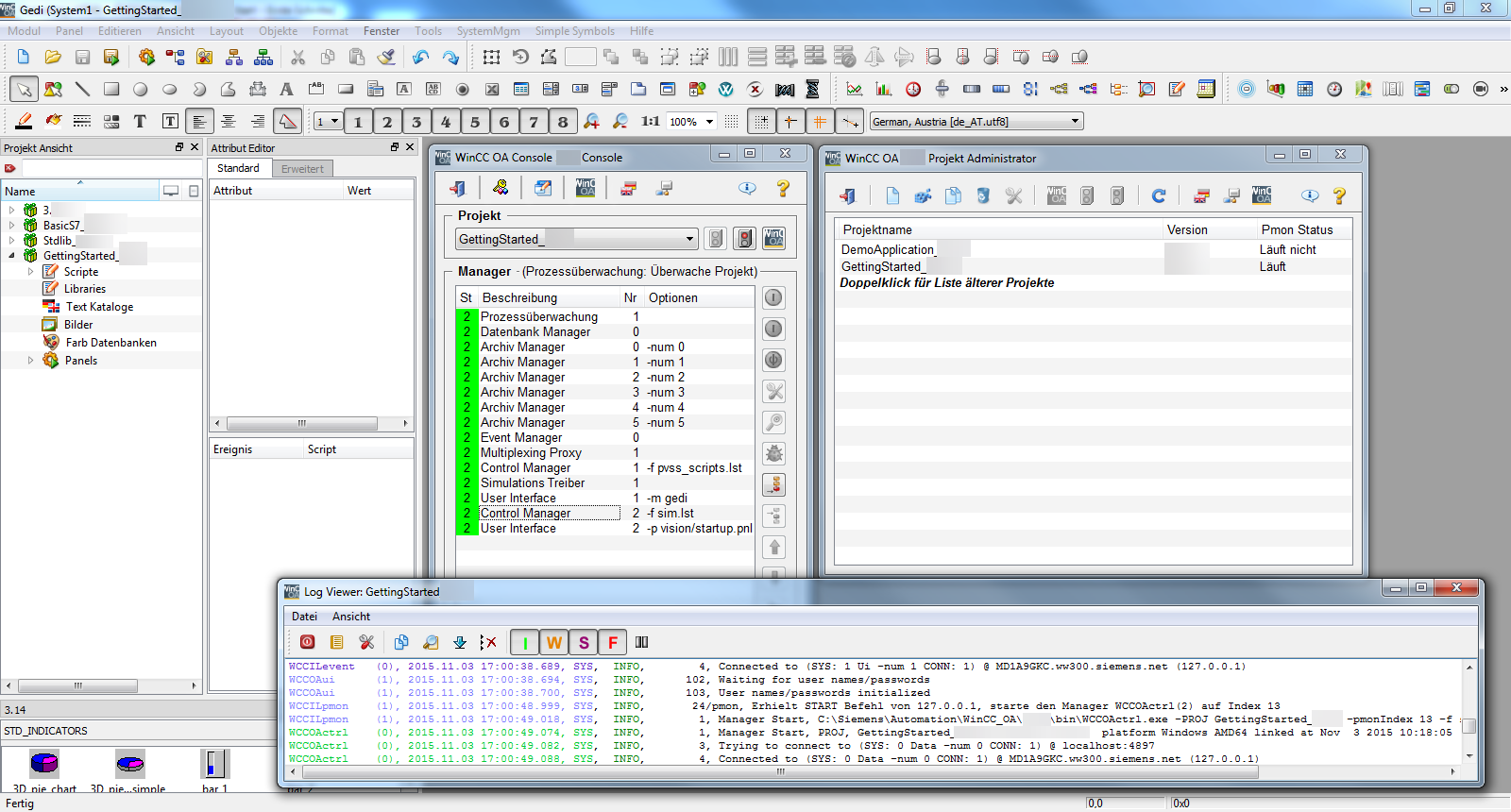The image size is (1511, 812).
Task: Toggle center text alignment button
Action: point(229,121)
